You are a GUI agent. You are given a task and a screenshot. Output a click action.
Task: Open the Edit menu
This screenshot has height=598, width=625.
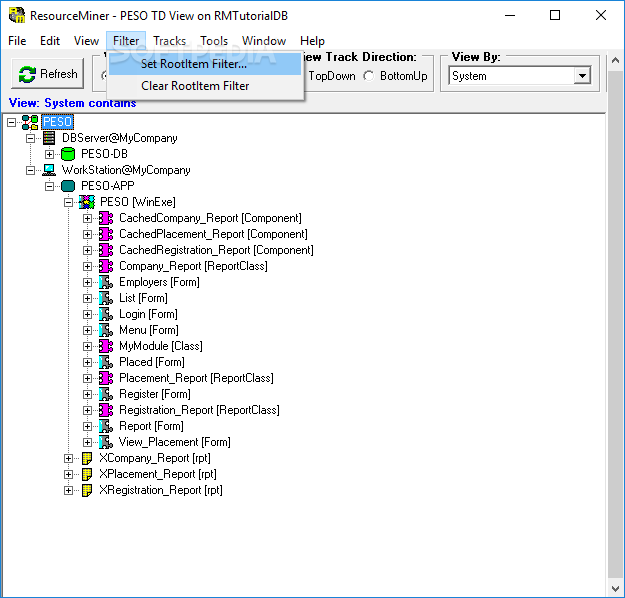[50, 41]
